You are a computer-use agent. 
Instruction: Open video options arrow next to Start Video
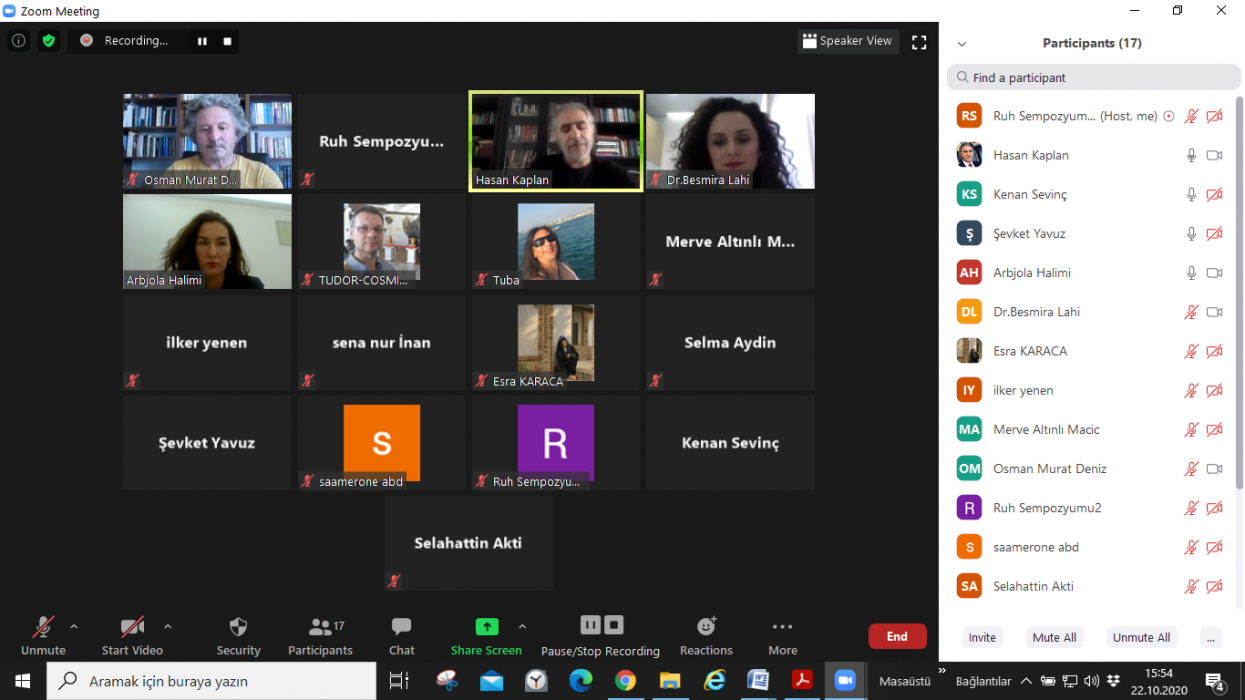coord(167,627)
